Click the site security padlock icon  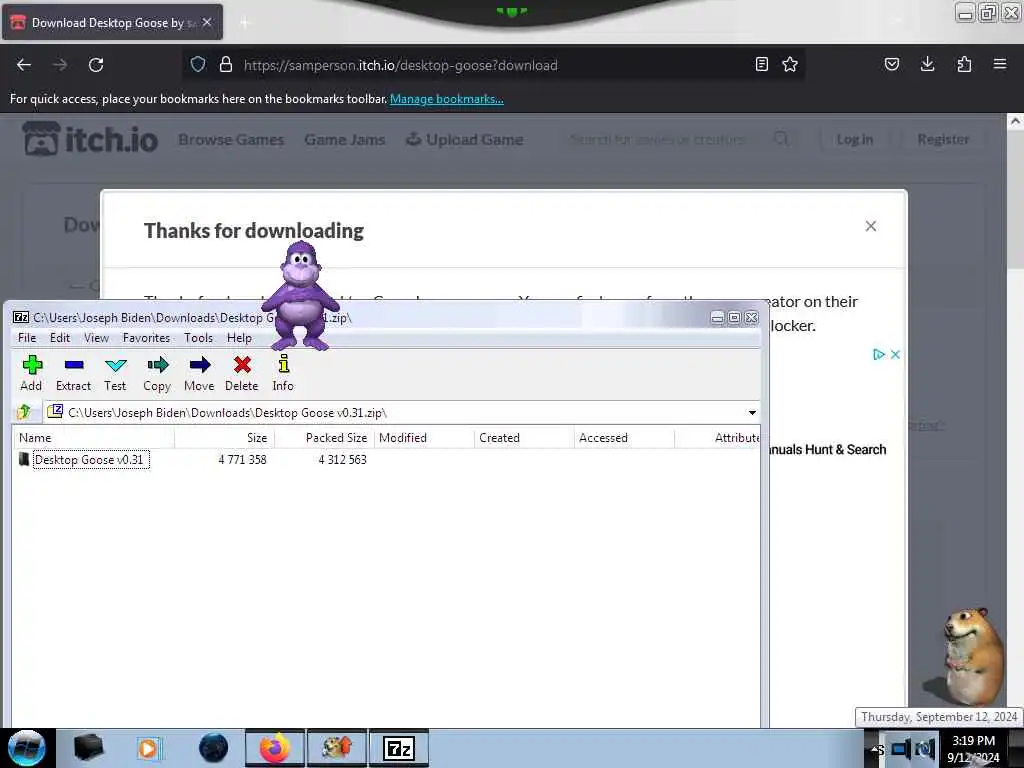[226, 65]
